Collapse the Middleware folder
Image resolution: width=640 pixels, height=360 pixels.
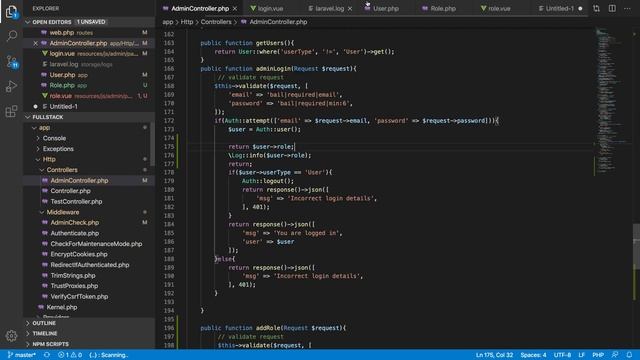[x=62, y=212]
